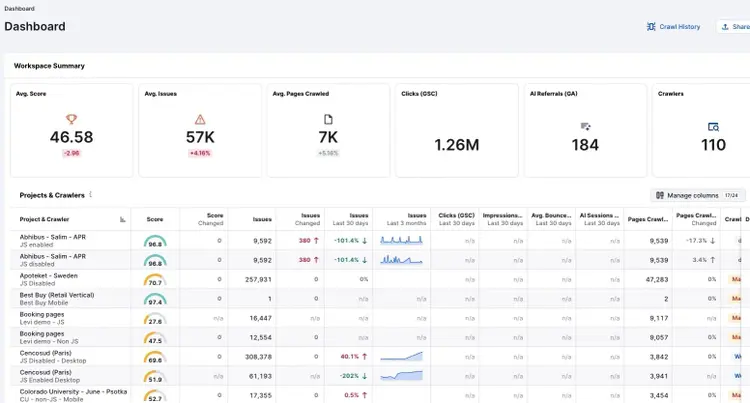Click score gauge for Apoteket - Sweden

click(x=155, y=280)
